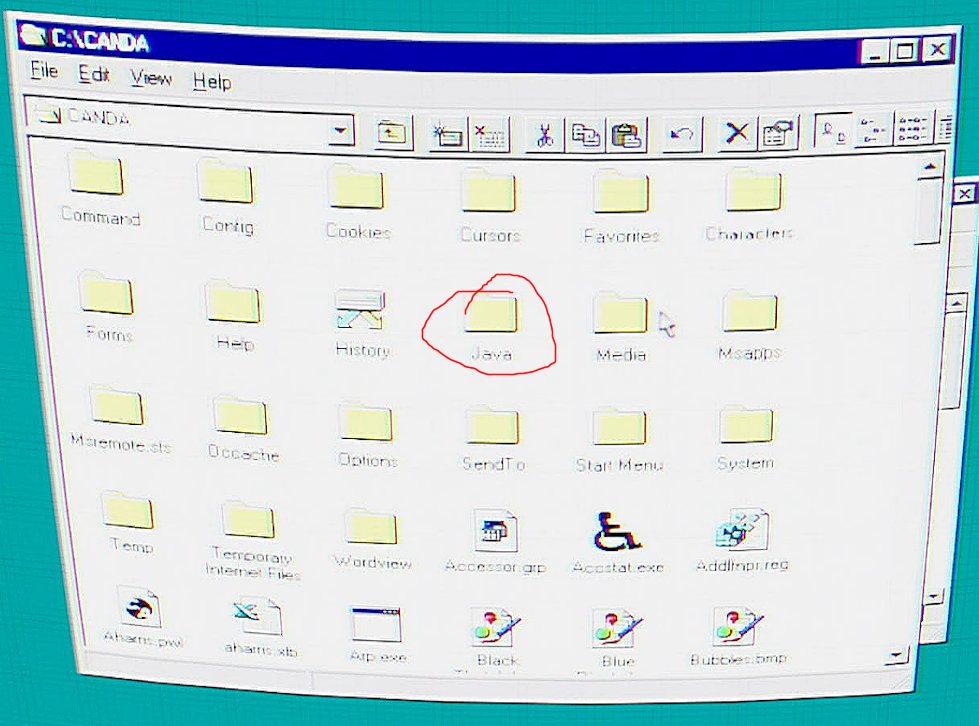Switch to Small Icons view
Image resolution: width=979 pixels, height=726 pixels.
[x=872, y=129]
